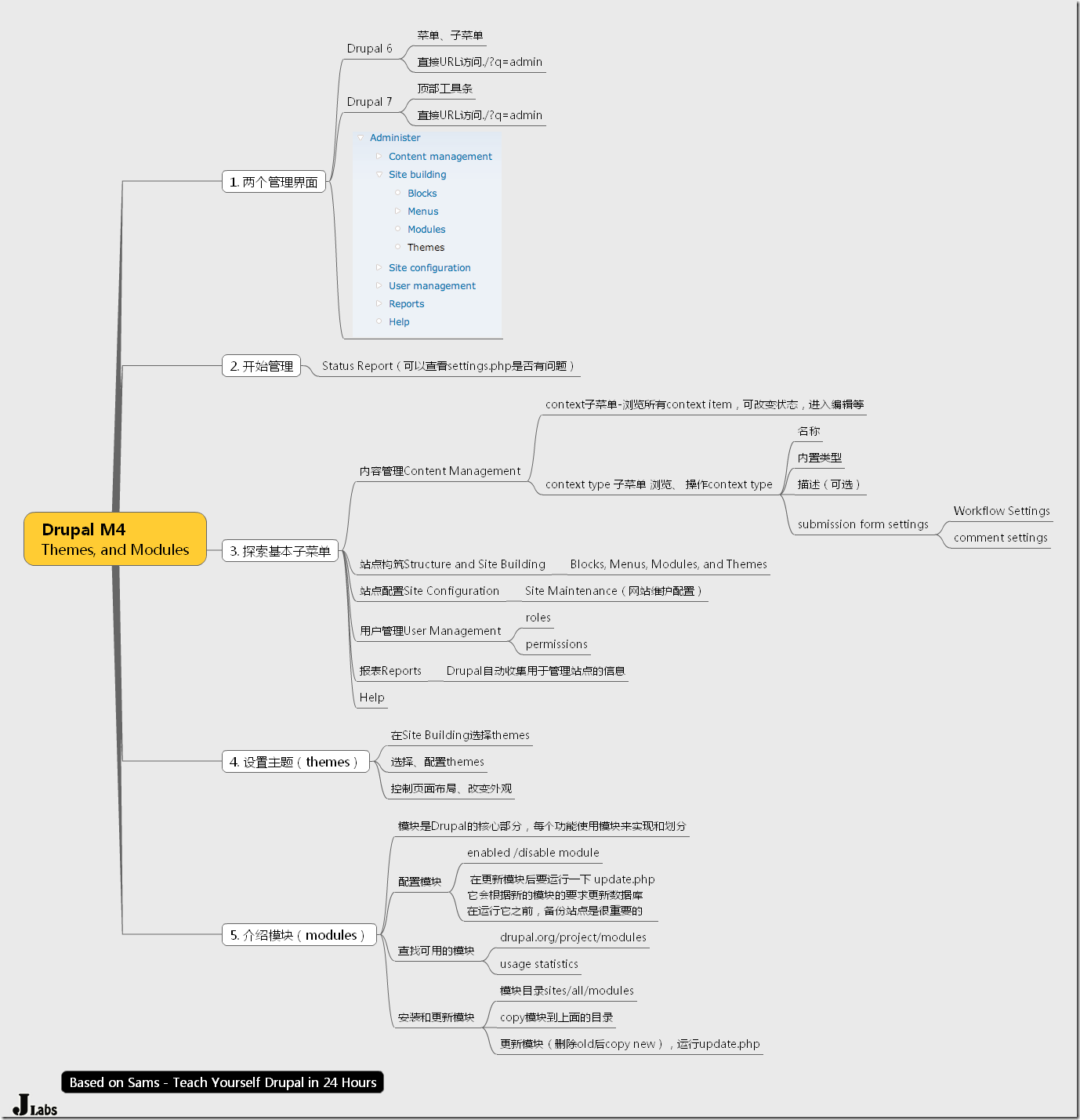Screen dimensions: 1080x1120
Task: Select the Help topic under submenu branch
Action: 372,698
